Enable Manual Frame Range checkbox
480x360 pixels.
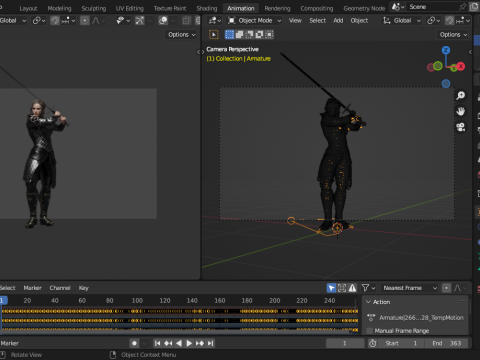(x=369, y=331)
